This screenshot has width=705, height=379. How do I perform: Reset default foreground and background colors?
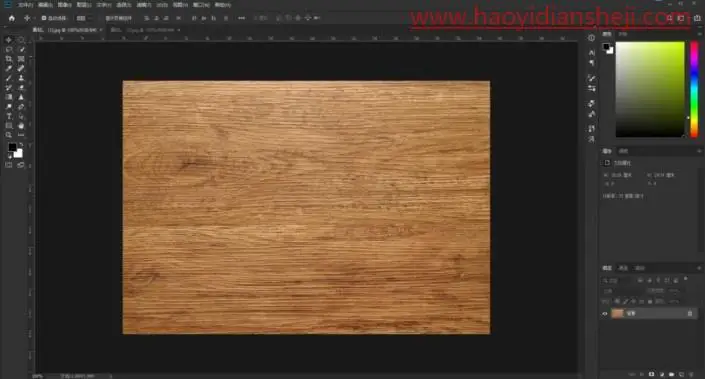[x=9, y=156]
